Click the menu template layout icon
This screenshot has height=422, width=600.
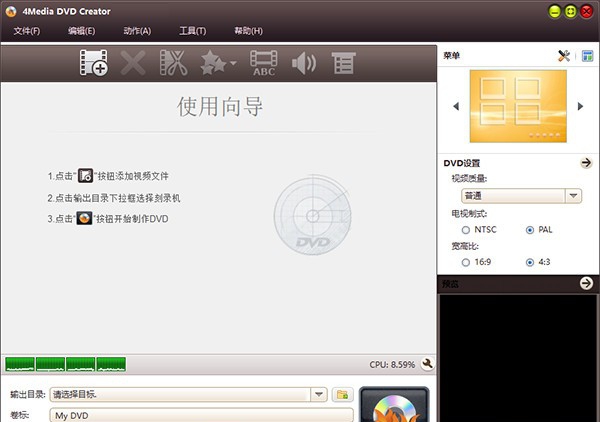587,56
